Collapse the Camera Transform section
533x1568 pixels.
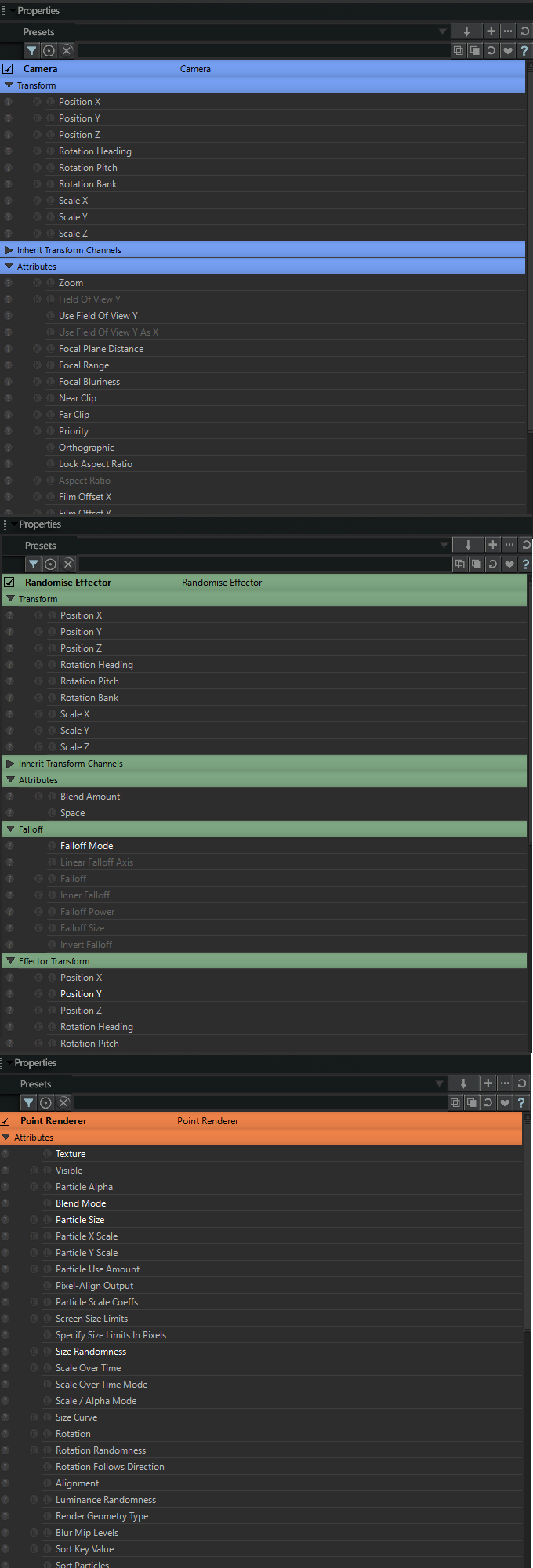tap(9, 85)
